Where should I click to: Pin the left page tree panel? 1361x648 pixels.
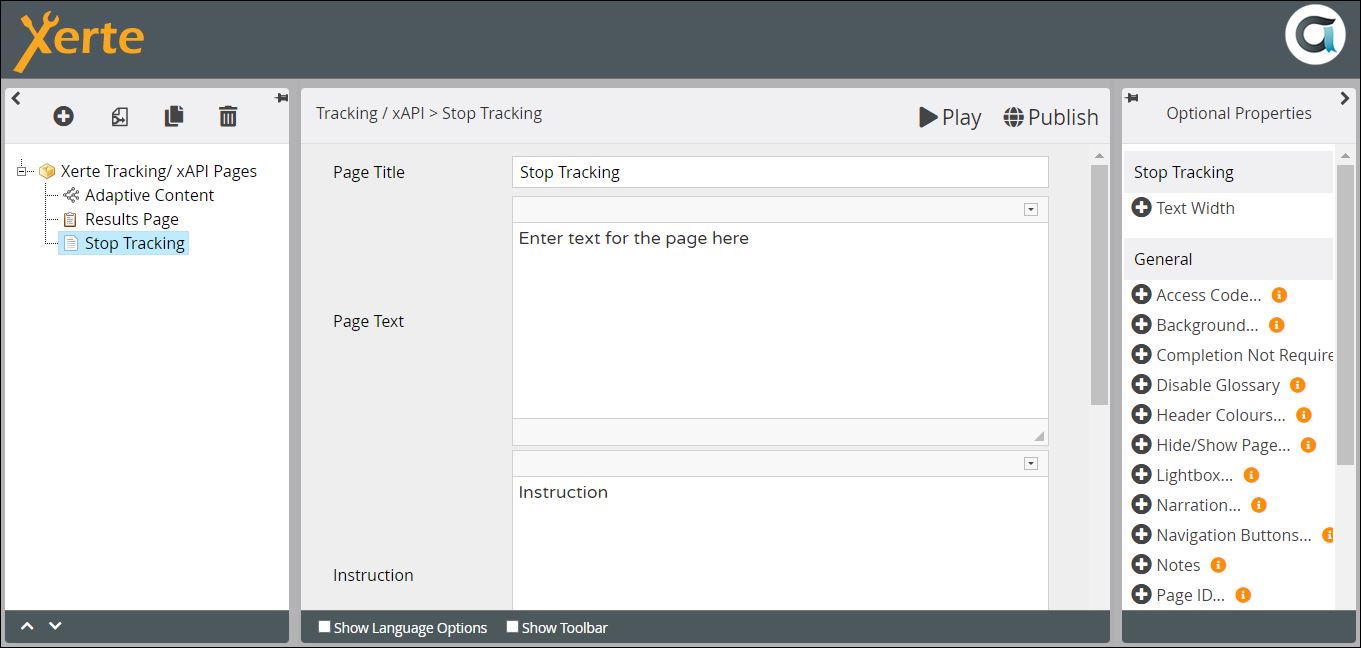coord(282,98)
